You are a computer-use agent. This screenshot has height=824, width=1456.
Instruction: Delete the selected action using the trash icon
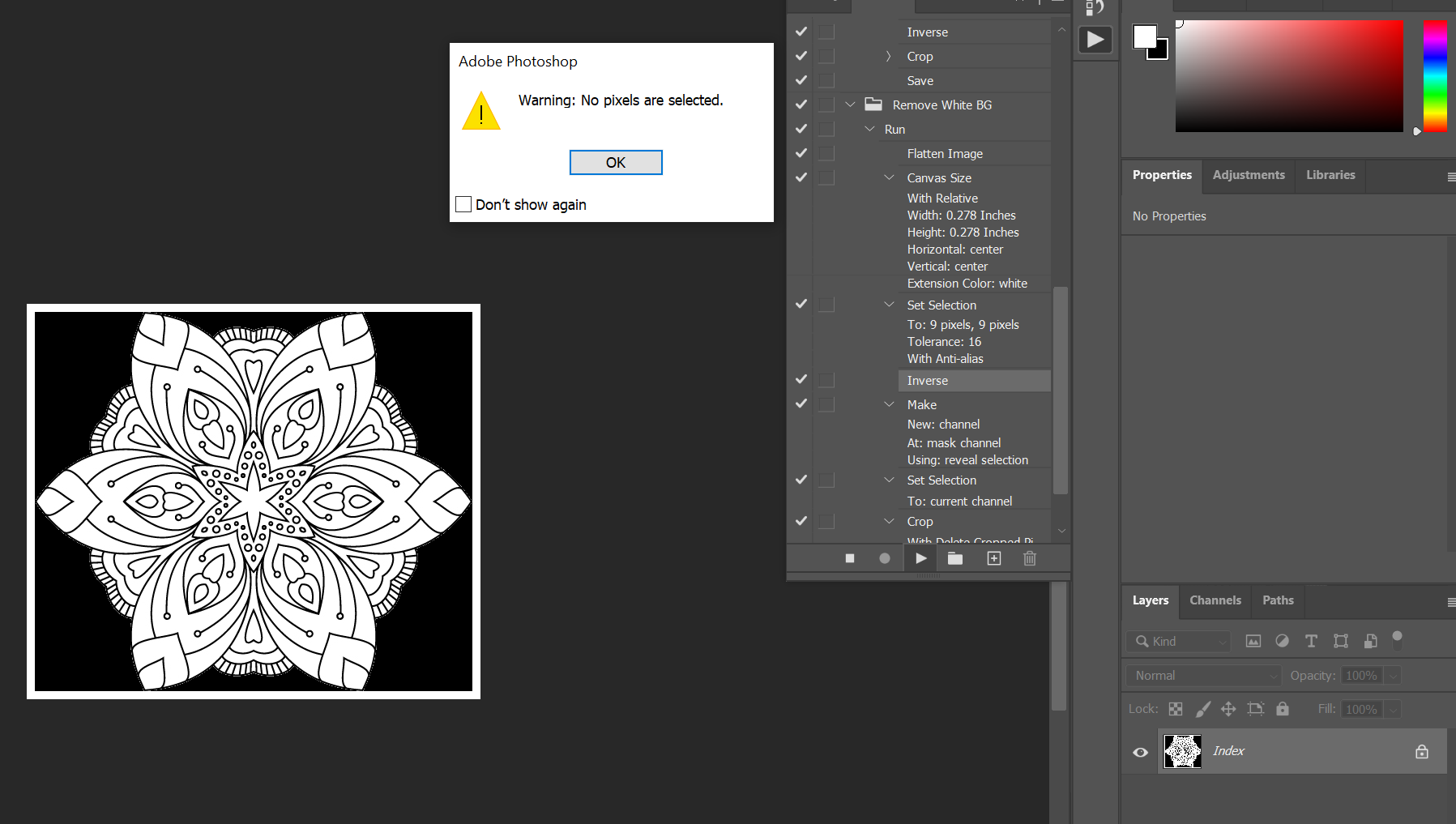tap(1029, 558)
